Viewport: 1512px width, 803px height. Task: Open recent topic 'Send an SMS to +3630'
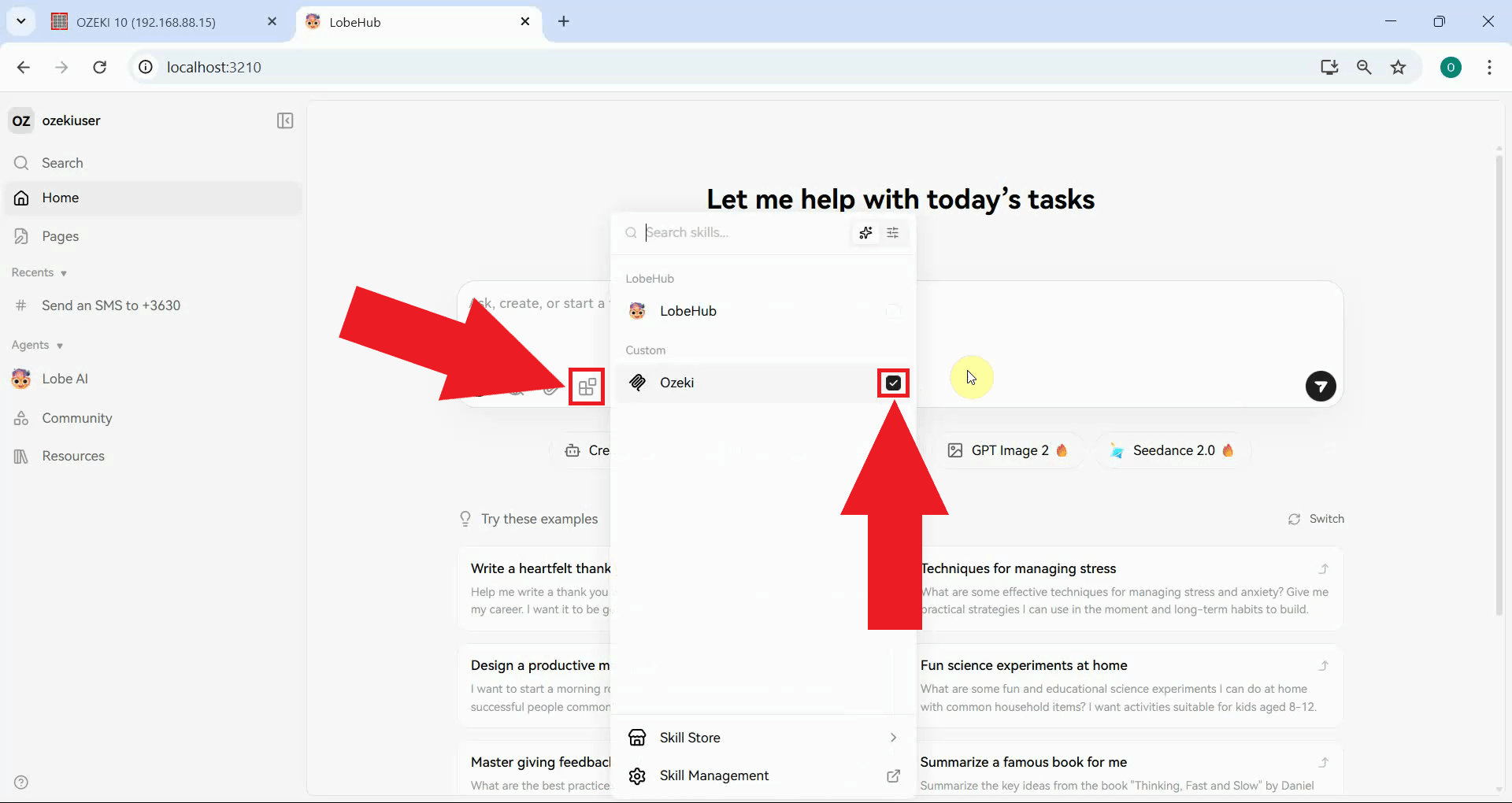(154, 305)
